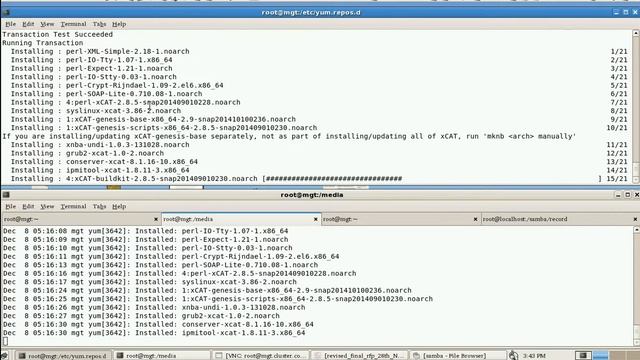Open the Edit menu in the root@mgt:/media window

[x=28, y=207]
